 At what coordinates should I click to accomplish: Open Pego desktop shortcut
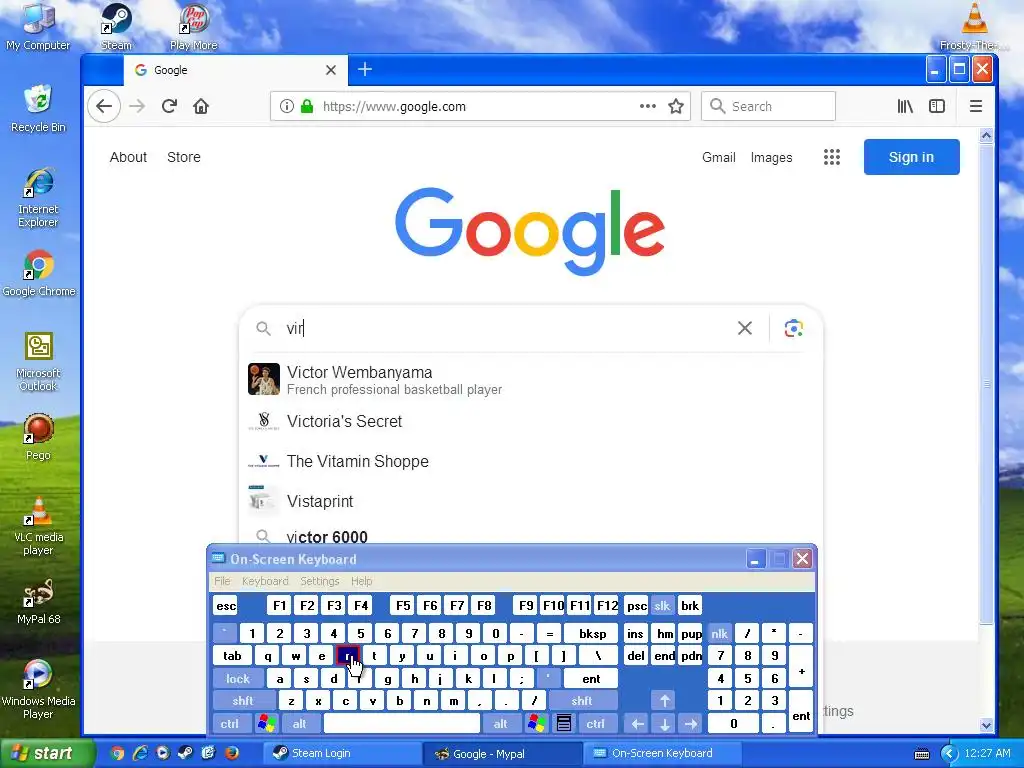38,437
